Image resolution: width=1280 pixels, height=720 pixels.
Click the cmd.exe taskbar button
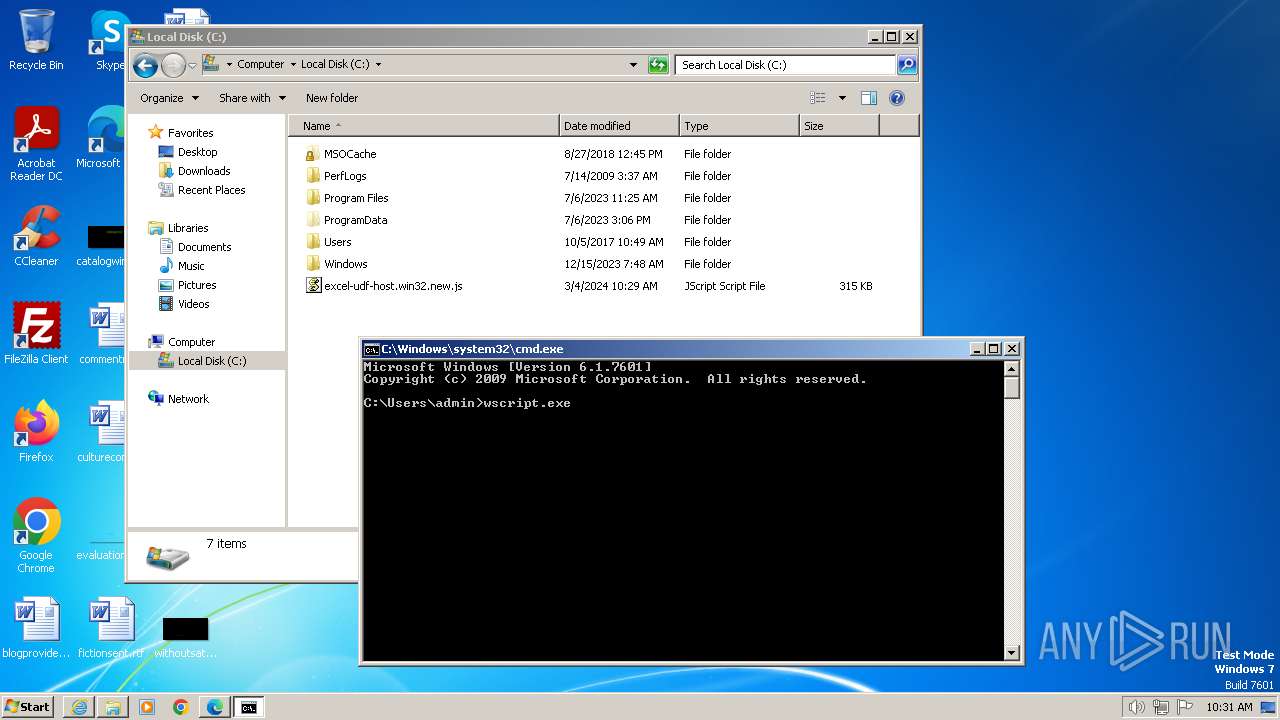[249, 707]
